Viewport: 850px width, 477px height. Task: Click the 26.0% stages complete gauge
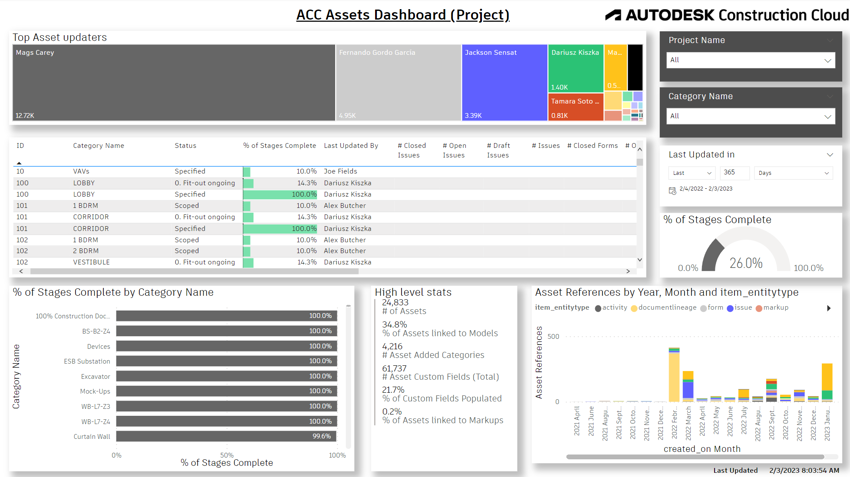[x=746, y=250]
